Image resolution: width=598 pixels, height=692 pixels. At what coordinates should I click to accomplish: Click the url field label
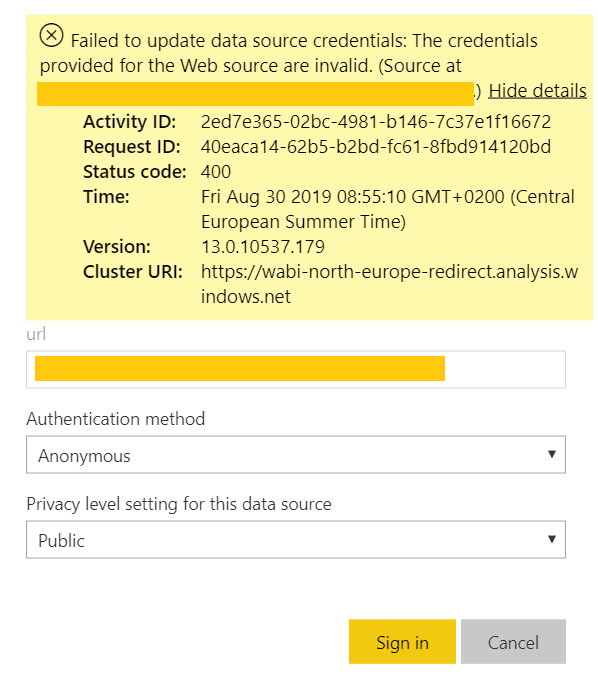[x=36, y=334]
